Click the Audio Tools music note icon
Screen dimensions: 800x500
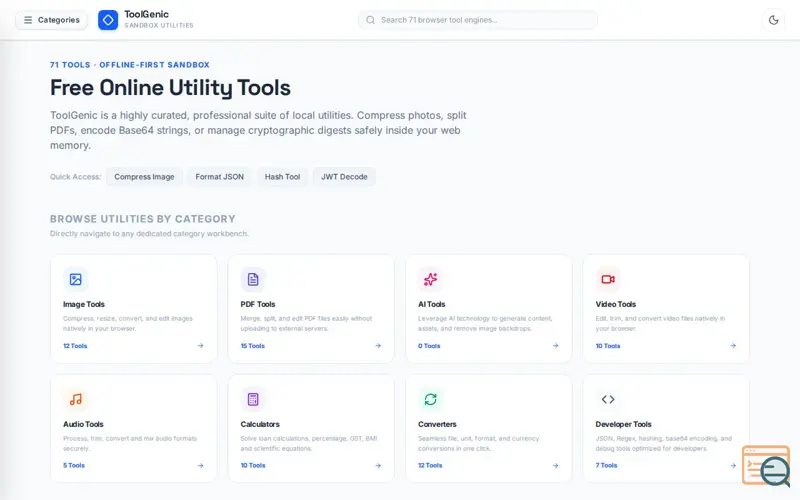76,399
